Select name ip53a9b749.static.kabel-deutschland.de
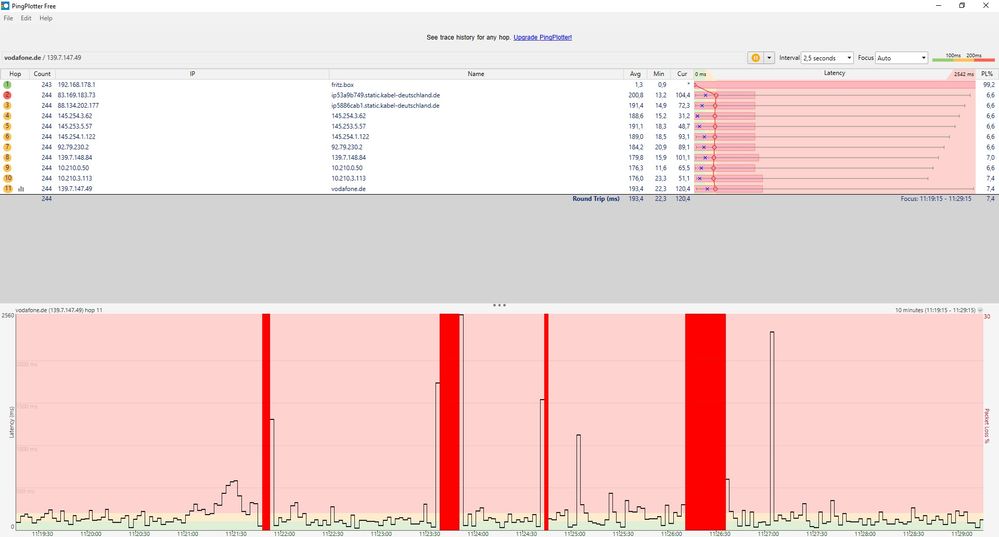The image size is (999, 537). [x=385, y=95]
